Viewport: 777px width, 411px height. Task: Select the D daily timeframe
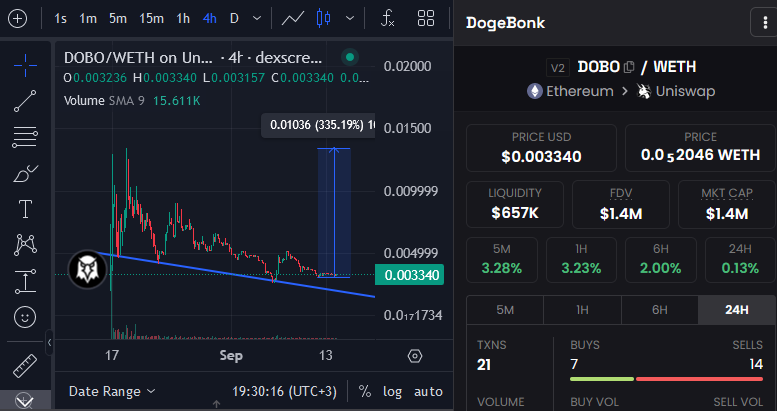234,19
